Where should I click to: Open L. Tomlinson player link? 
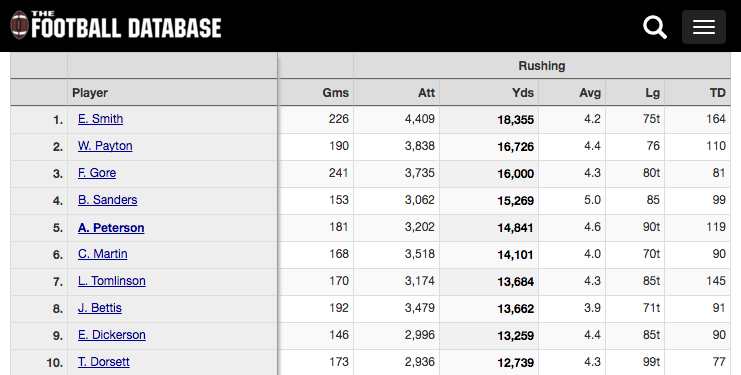[112, 281]
